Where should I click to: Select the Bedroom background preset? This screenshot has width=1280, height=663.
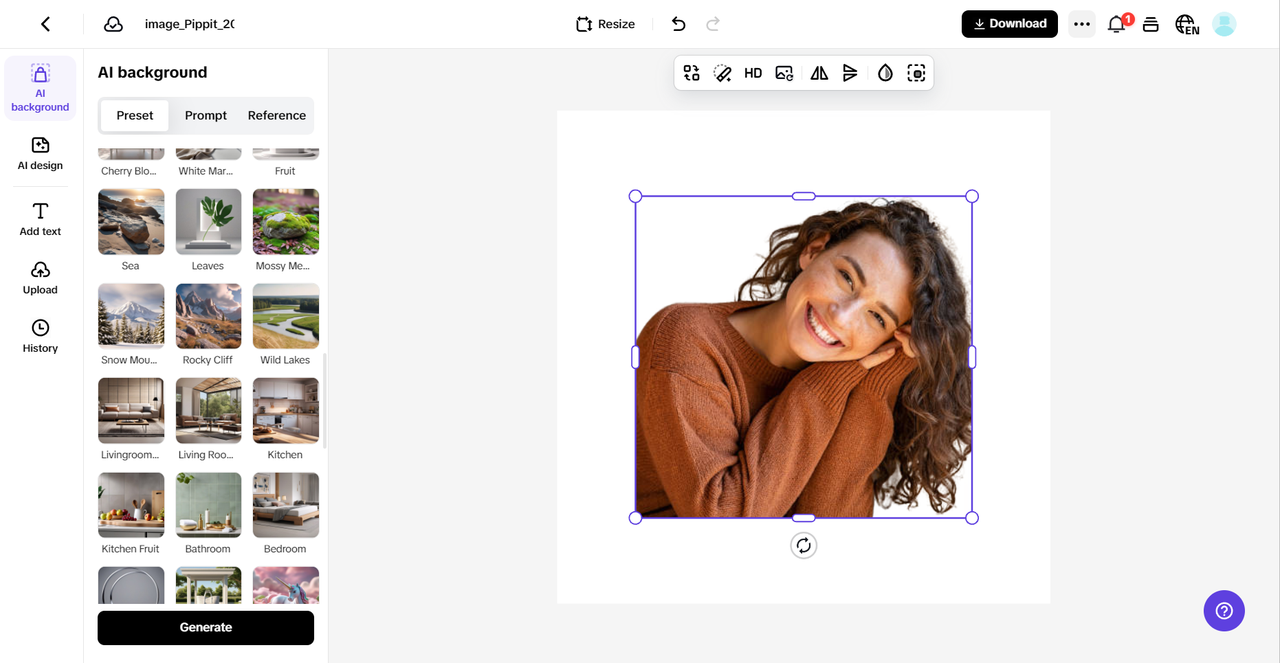pyautogui.click(x=286, y=505)
